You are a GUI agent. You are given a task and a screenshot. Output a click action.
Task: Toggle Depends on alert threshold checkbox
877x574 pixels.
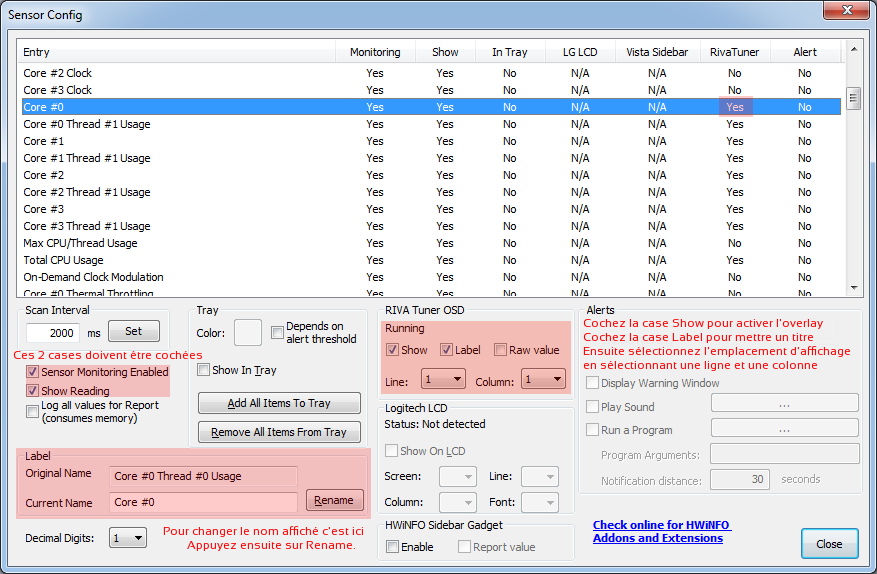277,332
